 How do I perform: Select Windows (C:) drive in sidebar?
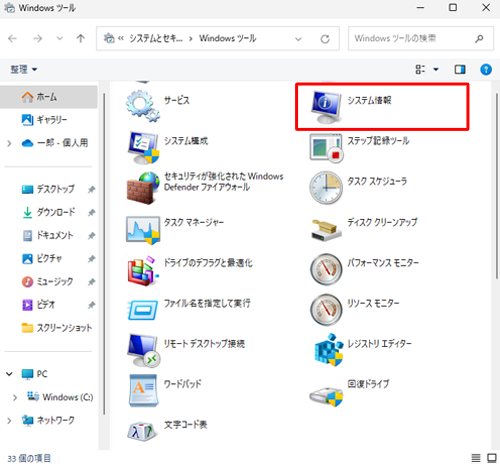[60, 397]
